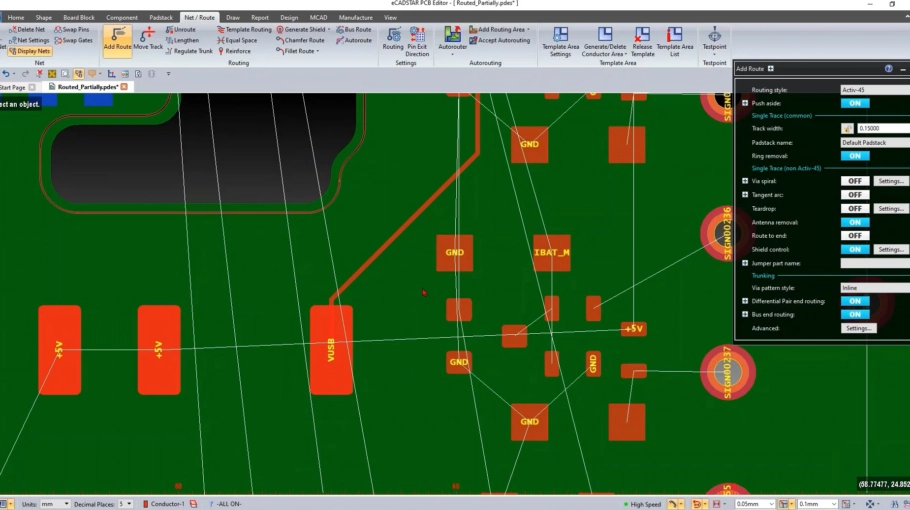Open the Manufacture ribbon tab
The height and width of the screenshot is (510, 910).
point(355,17)
